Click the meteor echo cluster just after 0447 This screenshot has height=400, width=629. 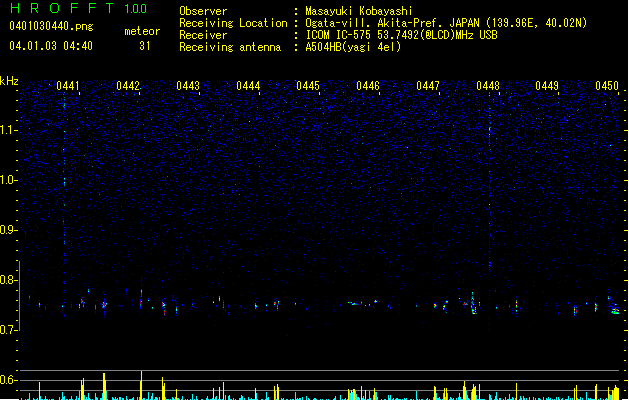tap(471, 304)
